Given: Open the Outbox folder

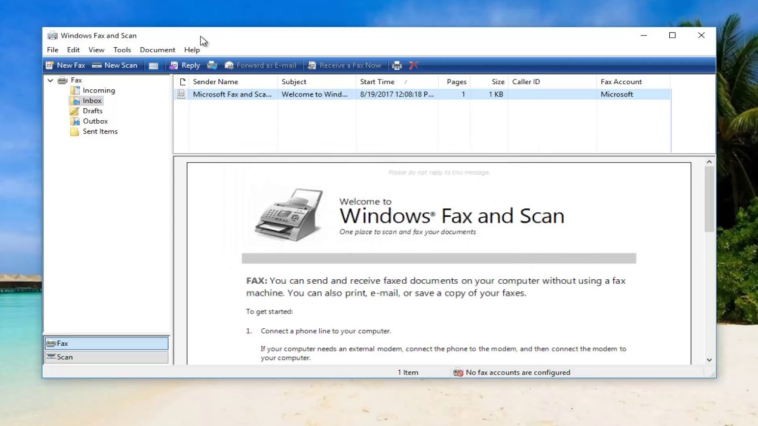Looking at the screenshot, I should 89,121.
